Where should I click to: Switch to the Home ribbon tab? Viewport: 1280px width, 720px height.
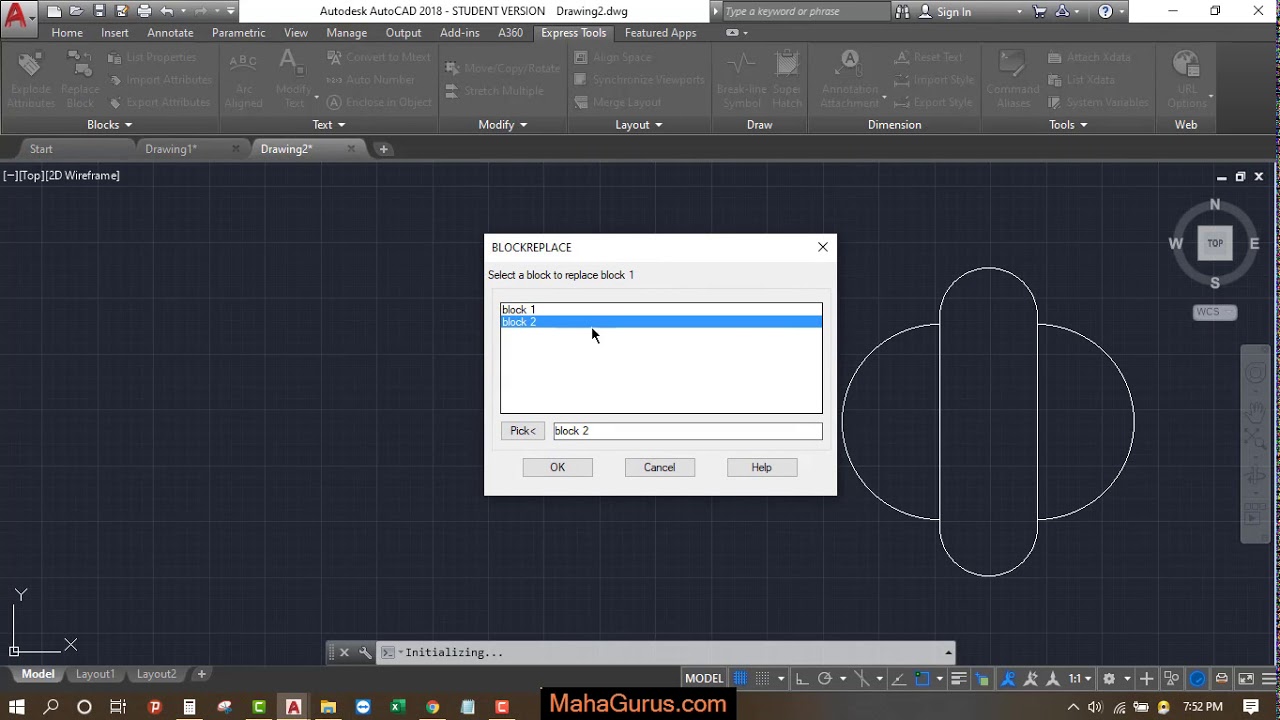(67, 33)
